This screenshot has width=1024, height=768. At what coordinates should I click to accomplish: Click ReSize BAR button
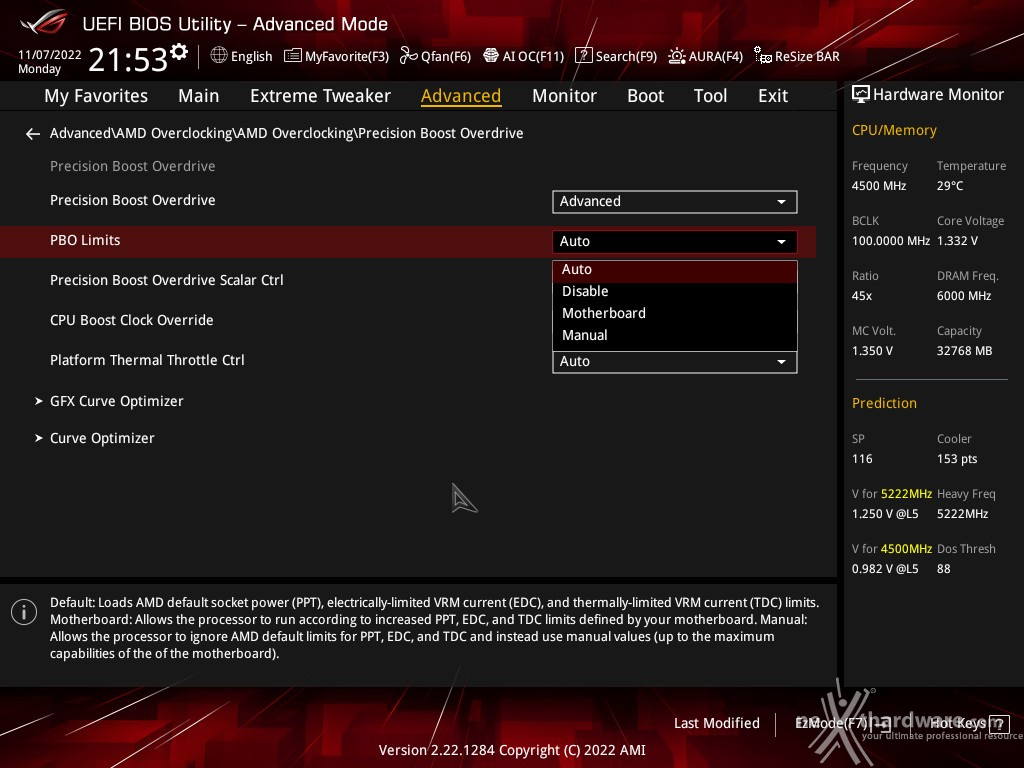[797, 56]
